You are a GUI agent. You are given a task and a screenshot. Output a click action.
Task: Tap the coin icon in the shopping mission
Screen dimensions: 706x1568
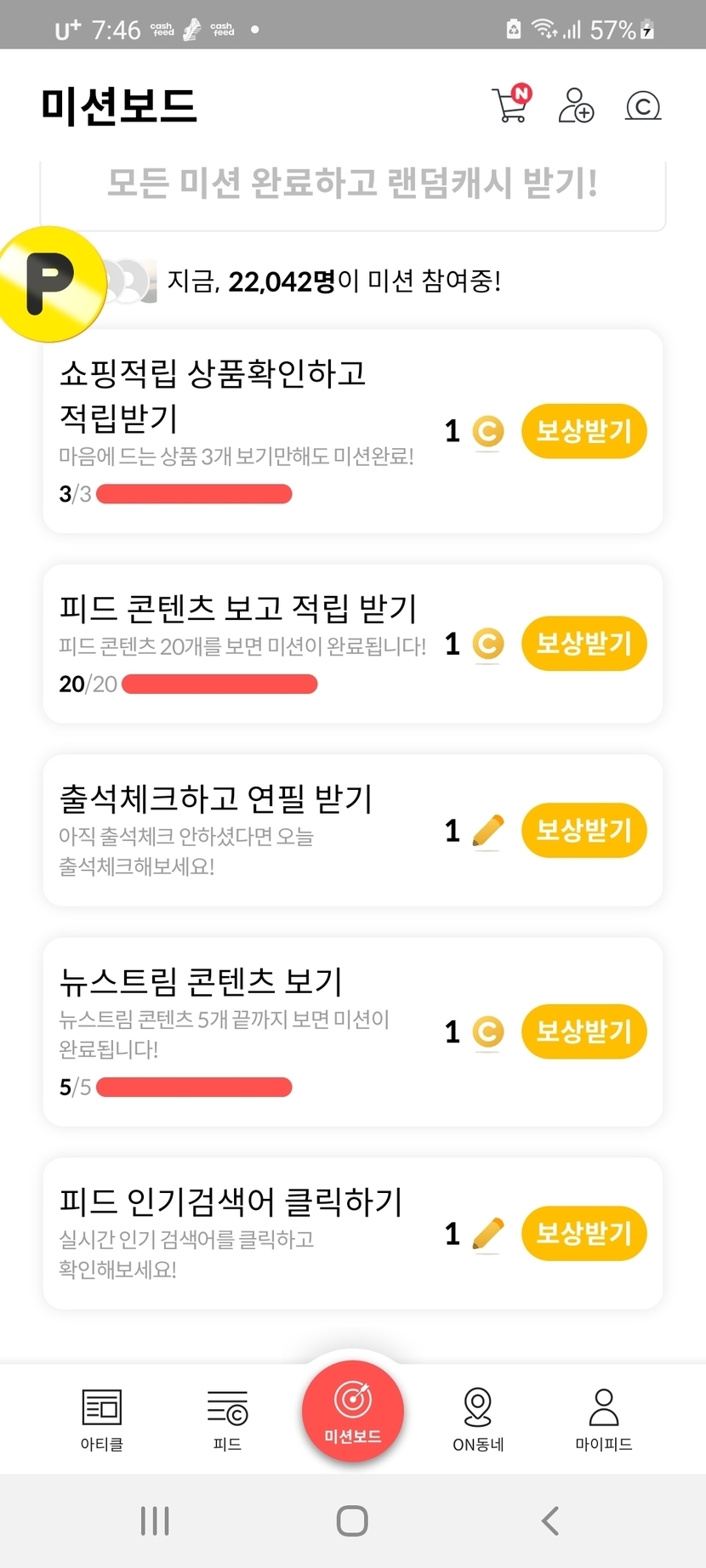(x=487, y=431)
